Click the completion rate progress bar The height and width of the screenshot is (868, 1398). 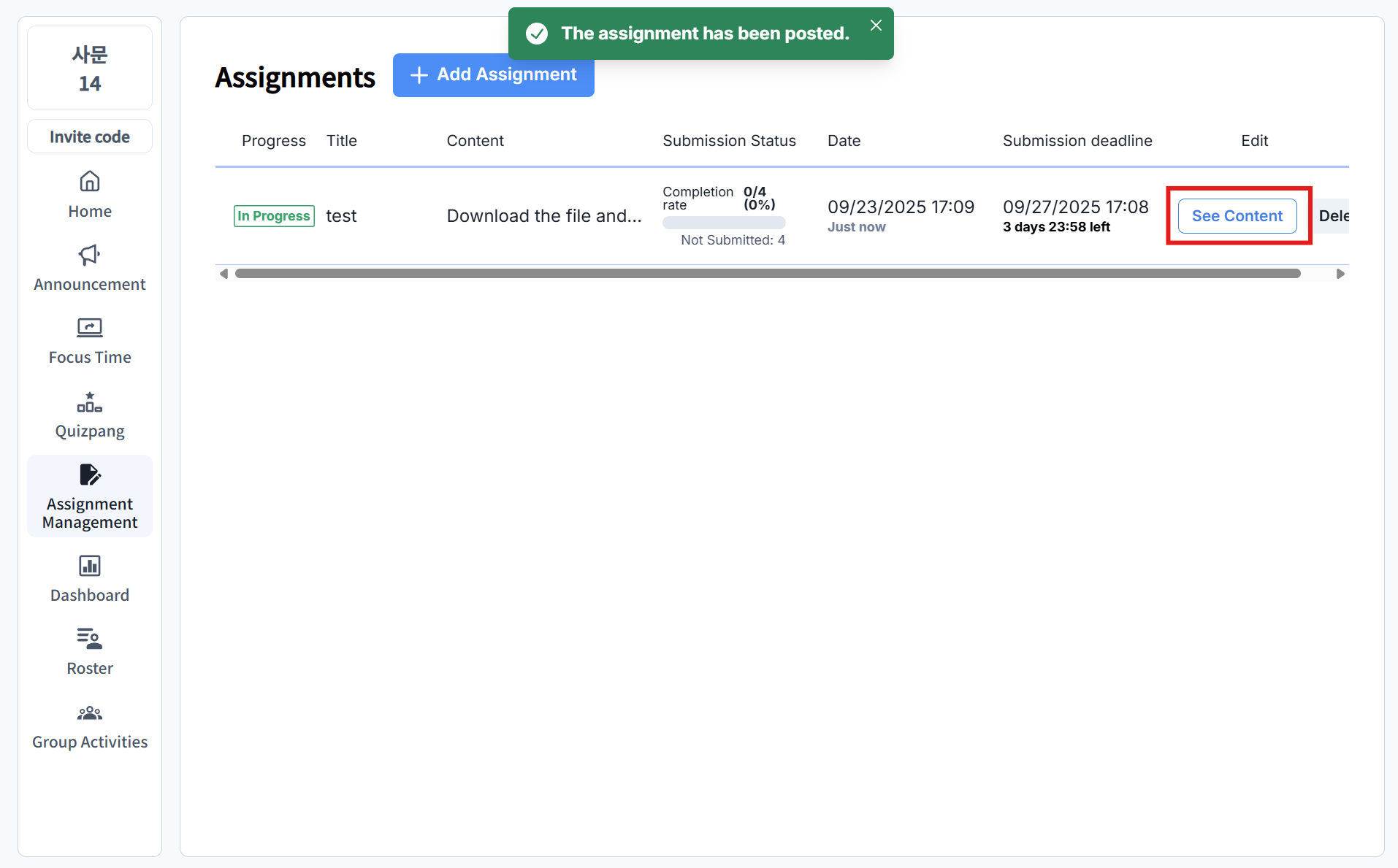tap(723, 223)
